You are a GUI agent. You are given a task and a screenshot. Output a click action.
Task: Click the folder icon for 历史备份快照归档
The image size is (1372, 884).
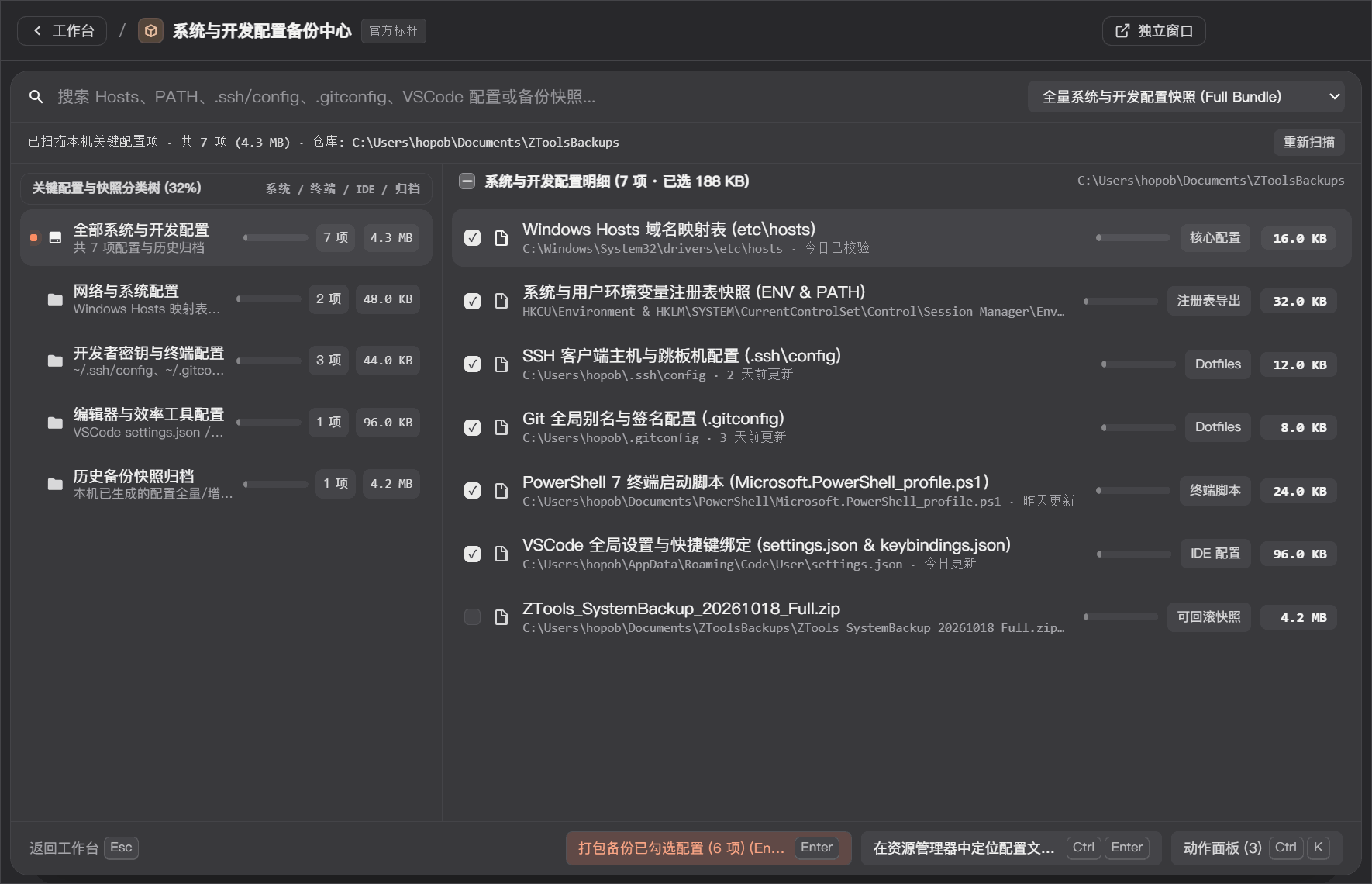click(x=55, y=484)
